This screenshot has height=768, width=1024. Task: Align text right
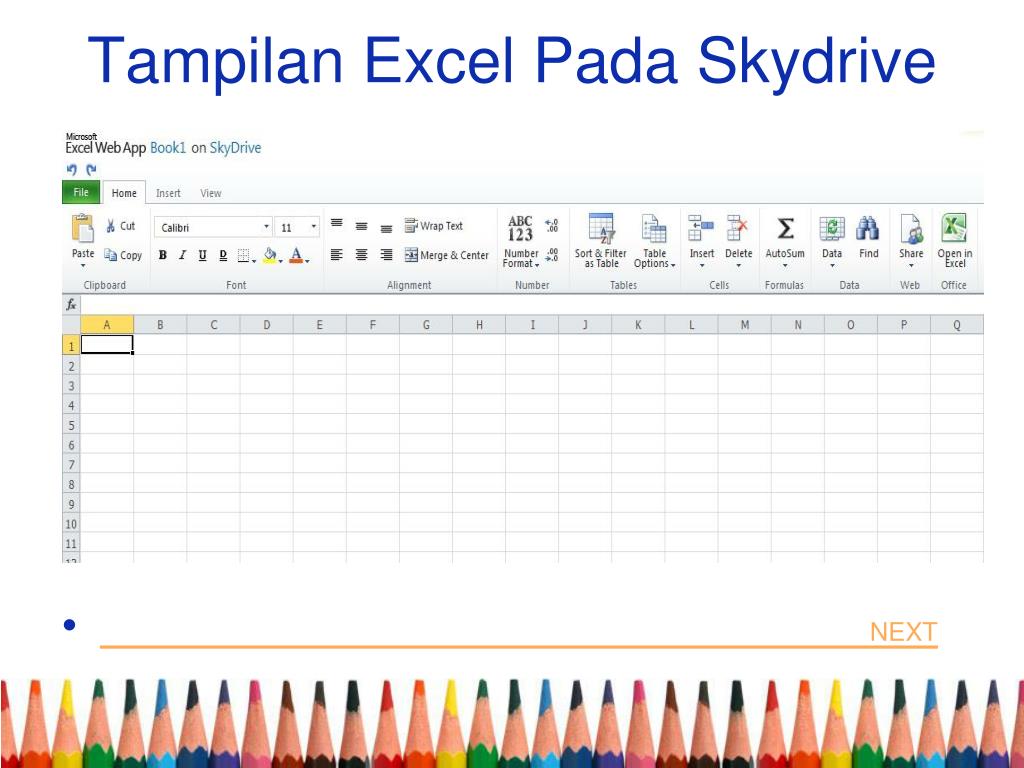tap(387, 255)
